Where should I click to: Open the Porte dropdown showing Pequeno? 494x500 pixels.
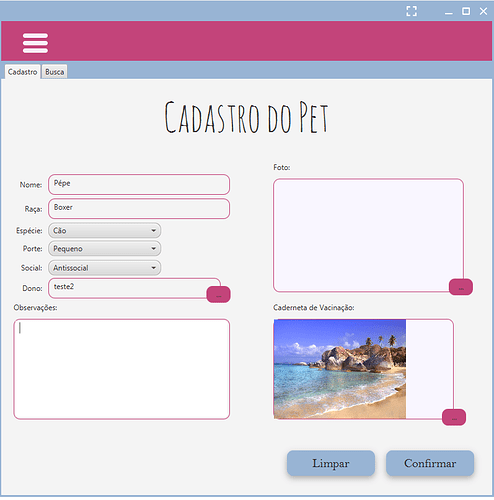[105, 249]
